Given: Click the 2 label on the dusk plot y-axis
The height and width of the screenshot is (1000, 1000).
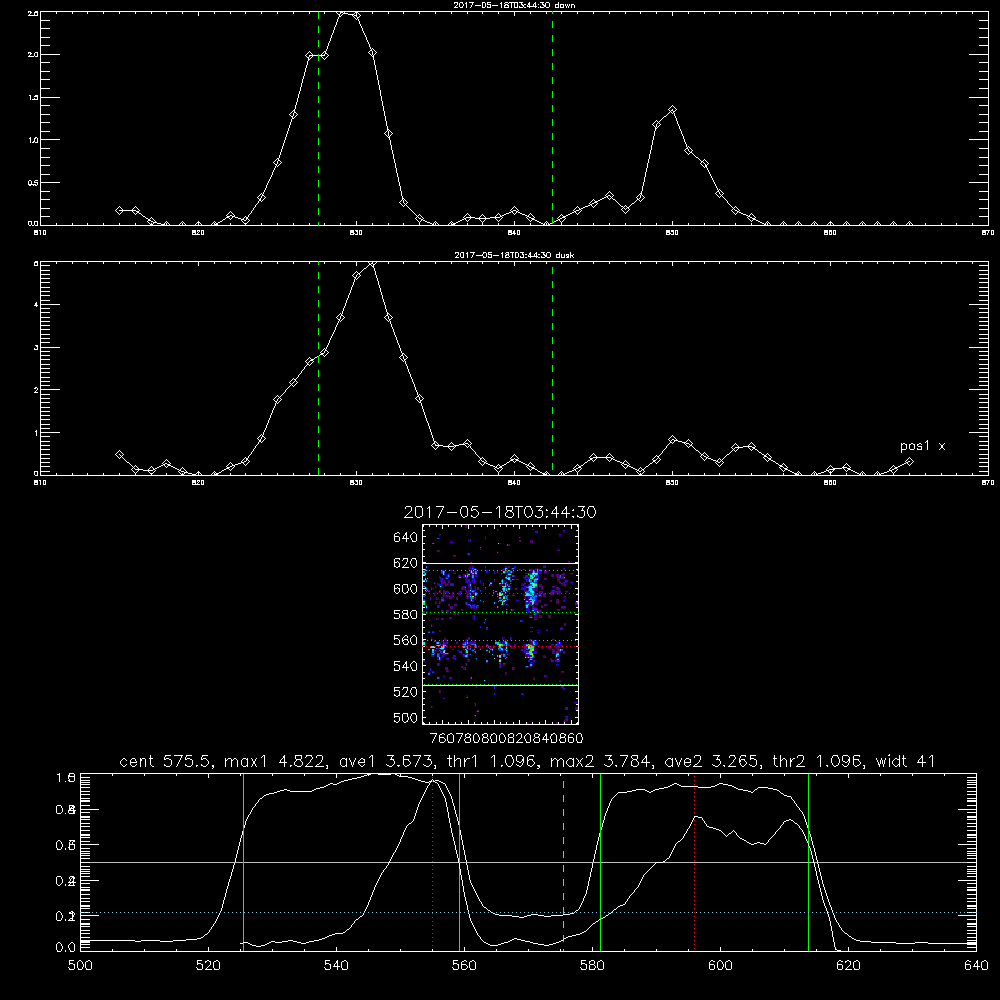Looking at the screenshot, I should click(36, 390).
